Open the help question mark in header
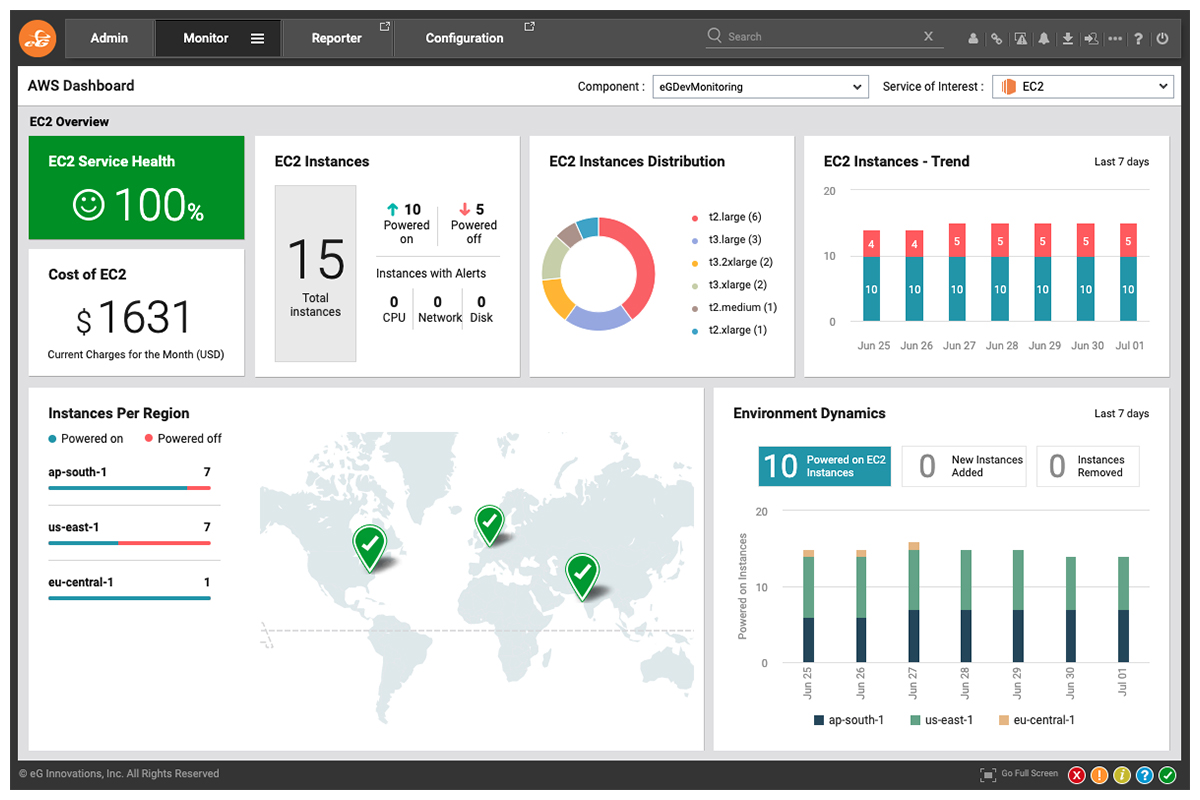Screen dimensions: 1200x800 (1139, 39)
